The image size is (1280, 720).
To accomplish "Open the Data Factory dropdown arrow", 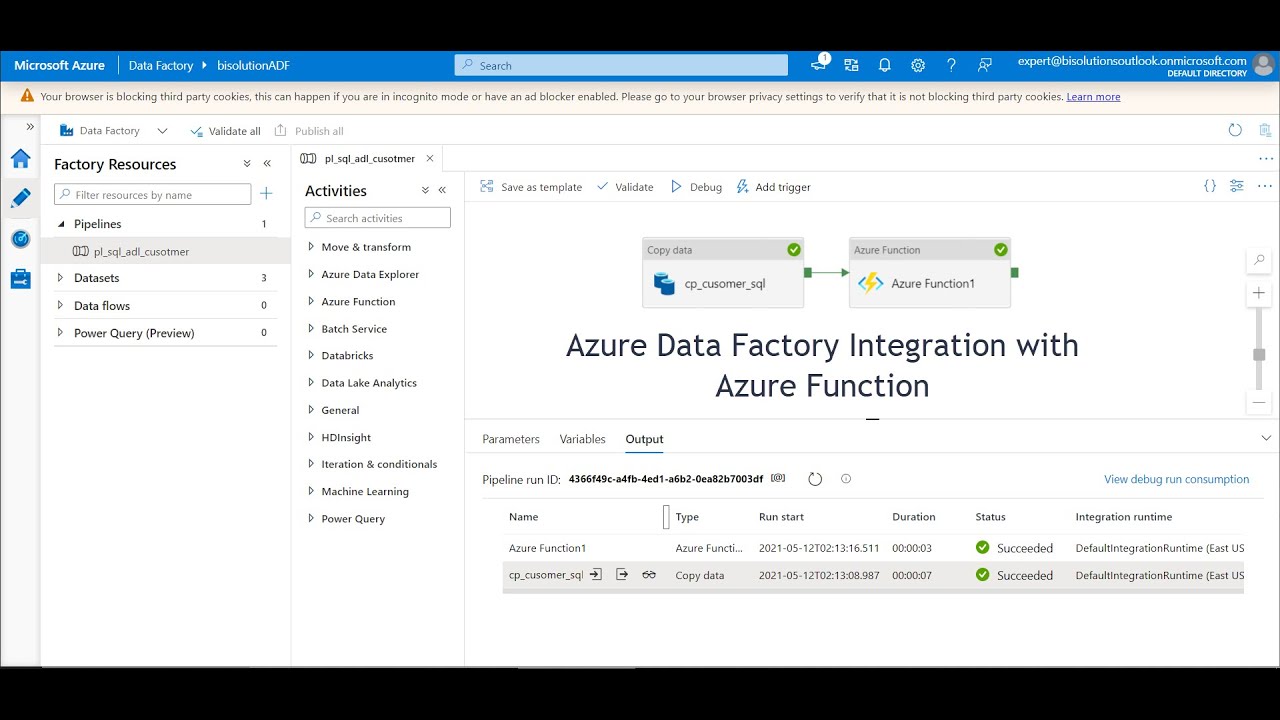I will click(x=162, y=131).
